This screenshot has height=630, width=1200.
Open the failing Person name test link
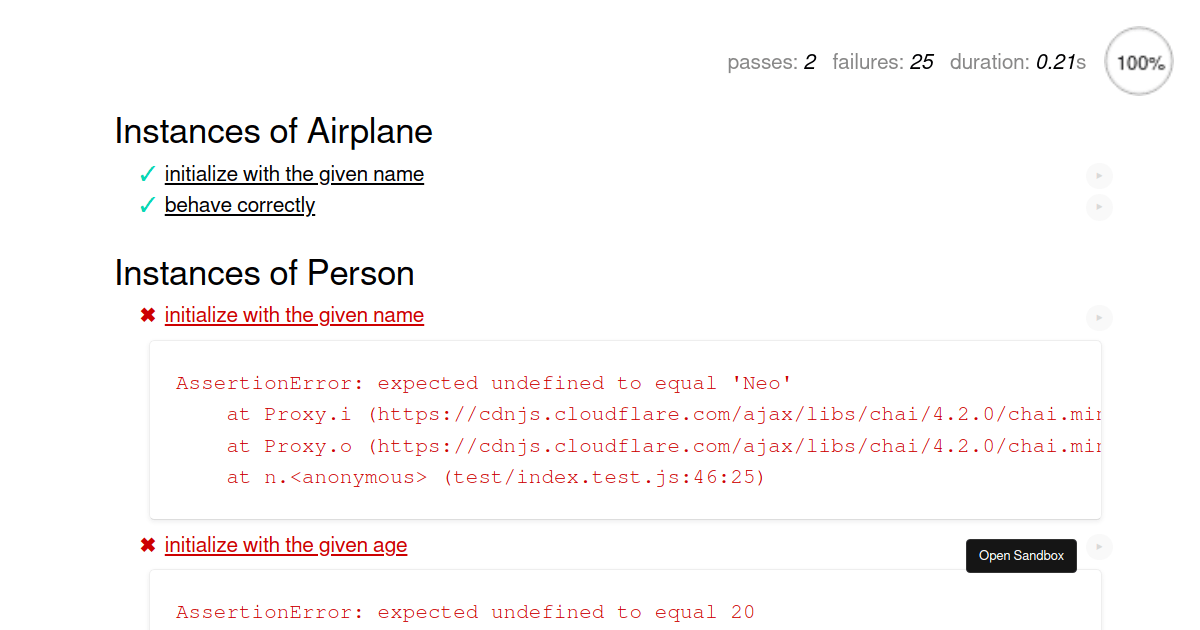pyautogui.click(x=294, y=314)
